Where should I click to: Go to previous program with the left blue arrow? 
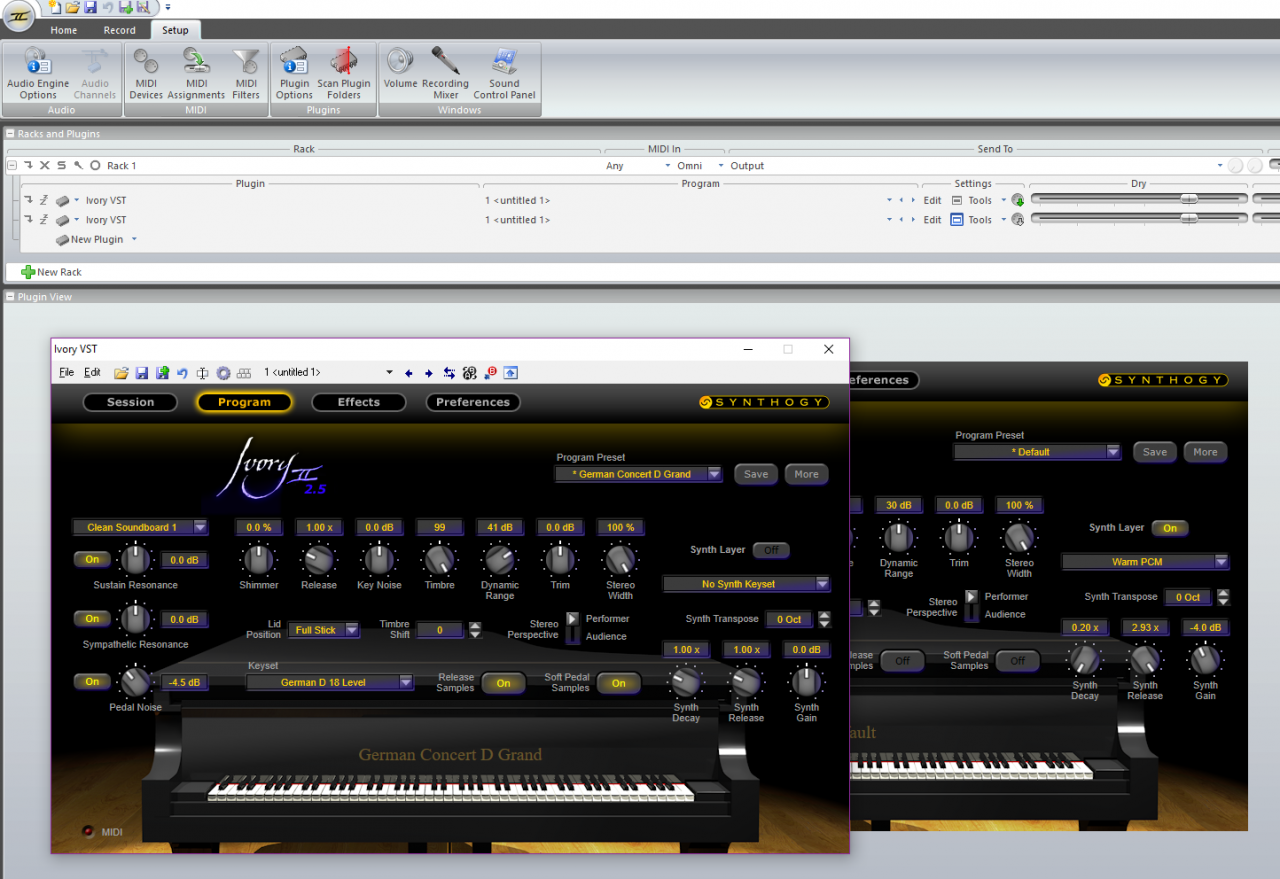coord(408,373)
